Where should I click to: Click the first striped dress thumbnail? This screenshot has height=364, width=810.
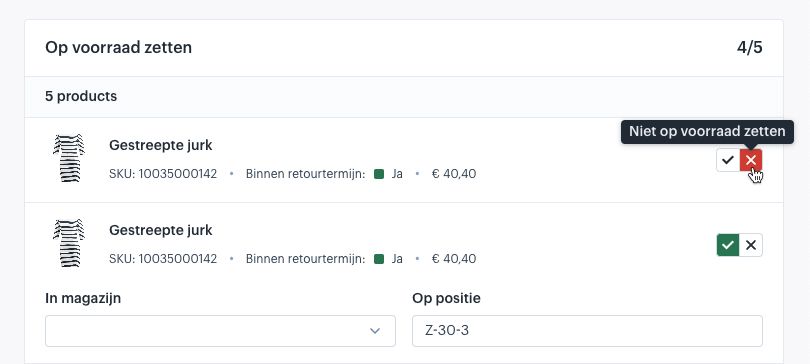[69, 158]
